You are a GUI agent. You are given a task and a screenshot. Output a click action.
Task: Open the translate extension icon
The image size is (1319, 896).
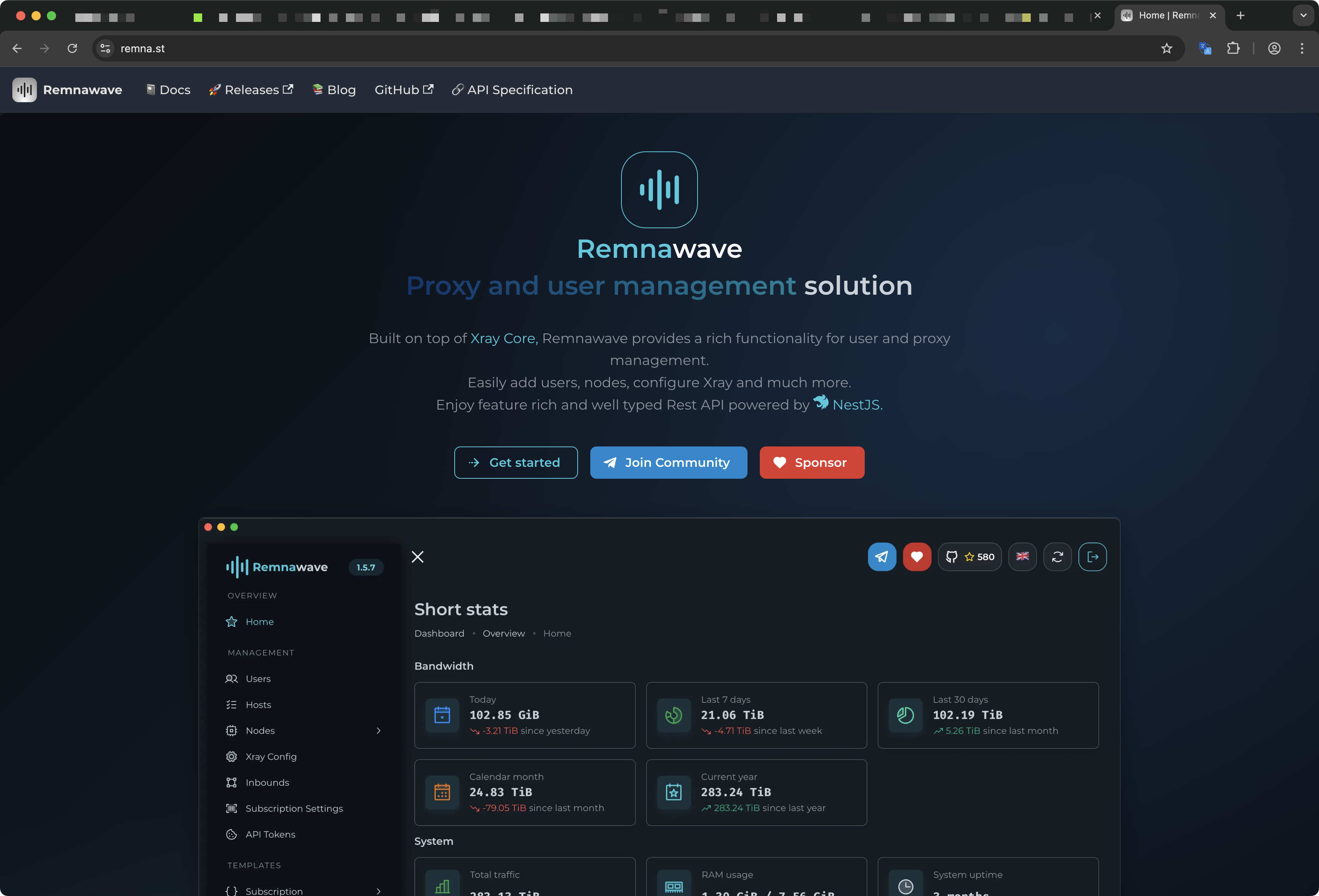click(1205, 48)
